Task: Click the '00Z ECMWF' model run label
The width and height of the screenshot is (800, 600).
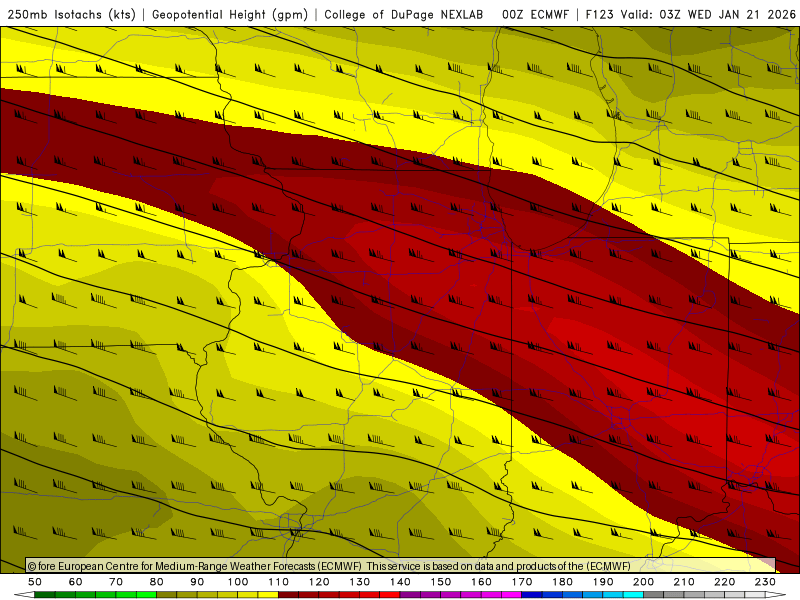Action: coord(535,15)
